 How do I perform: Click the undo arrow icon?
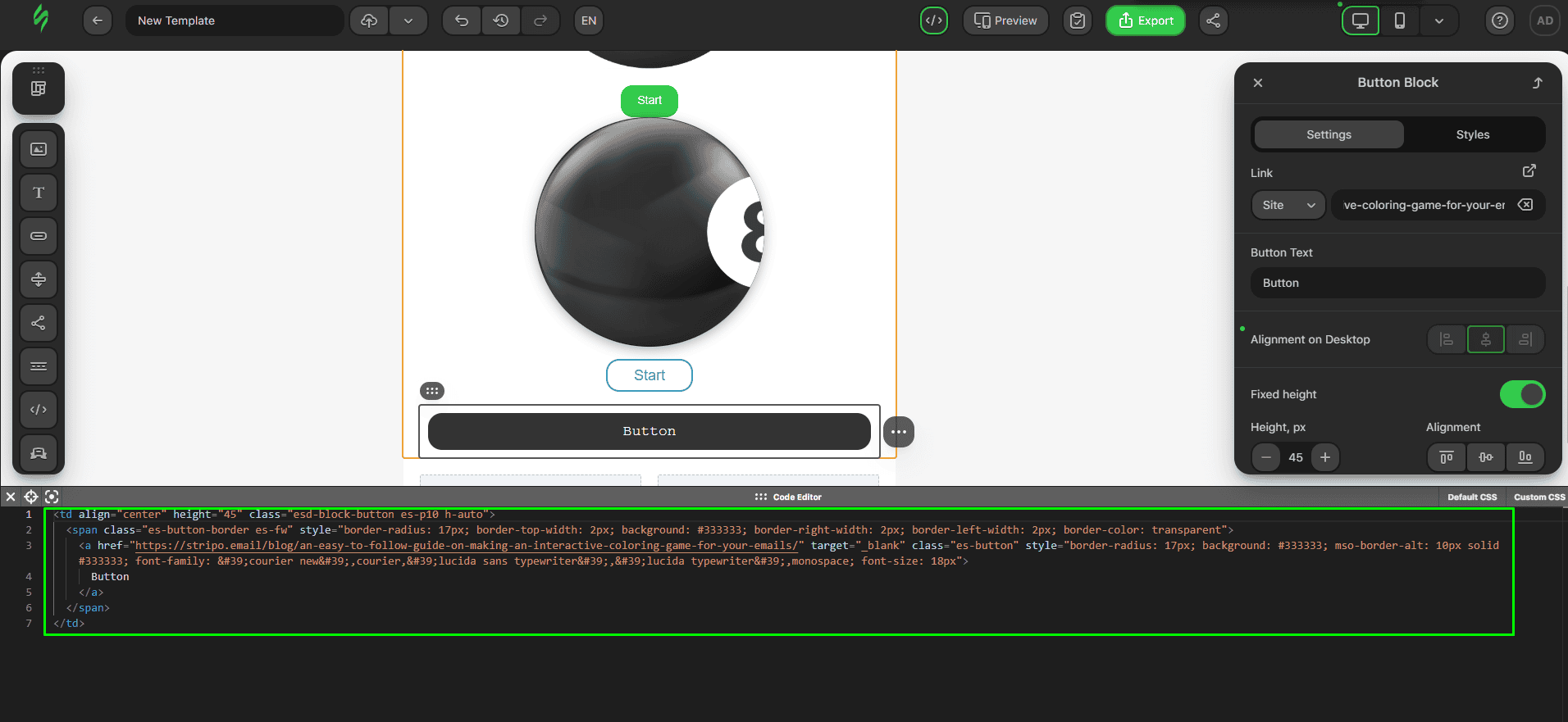[462, 20]
